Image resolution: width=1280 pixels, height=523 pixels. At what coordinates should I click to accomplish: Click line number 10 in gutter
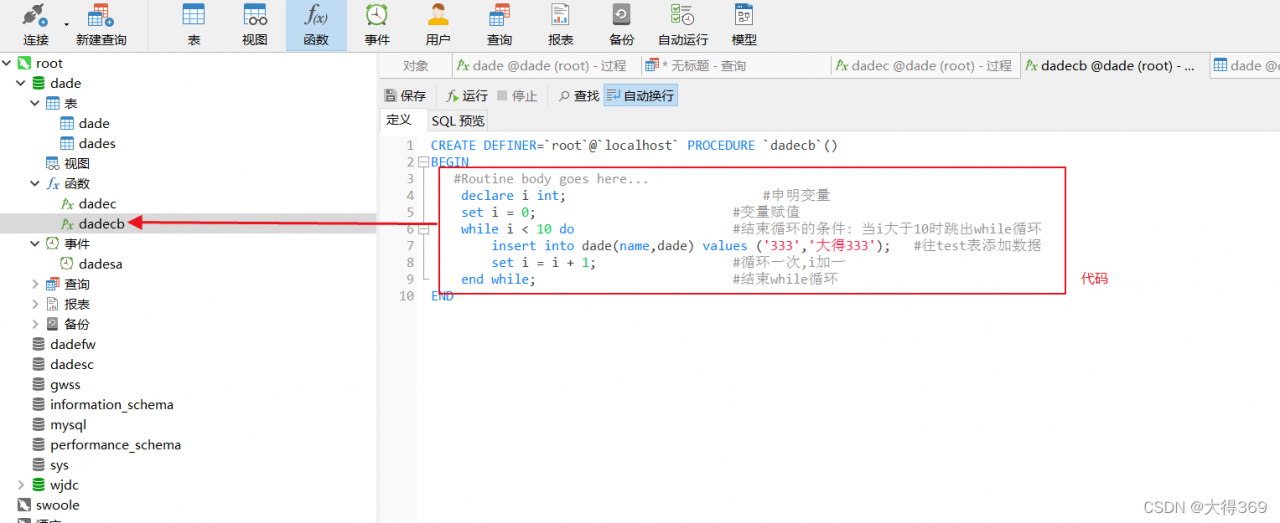[406, 296]
